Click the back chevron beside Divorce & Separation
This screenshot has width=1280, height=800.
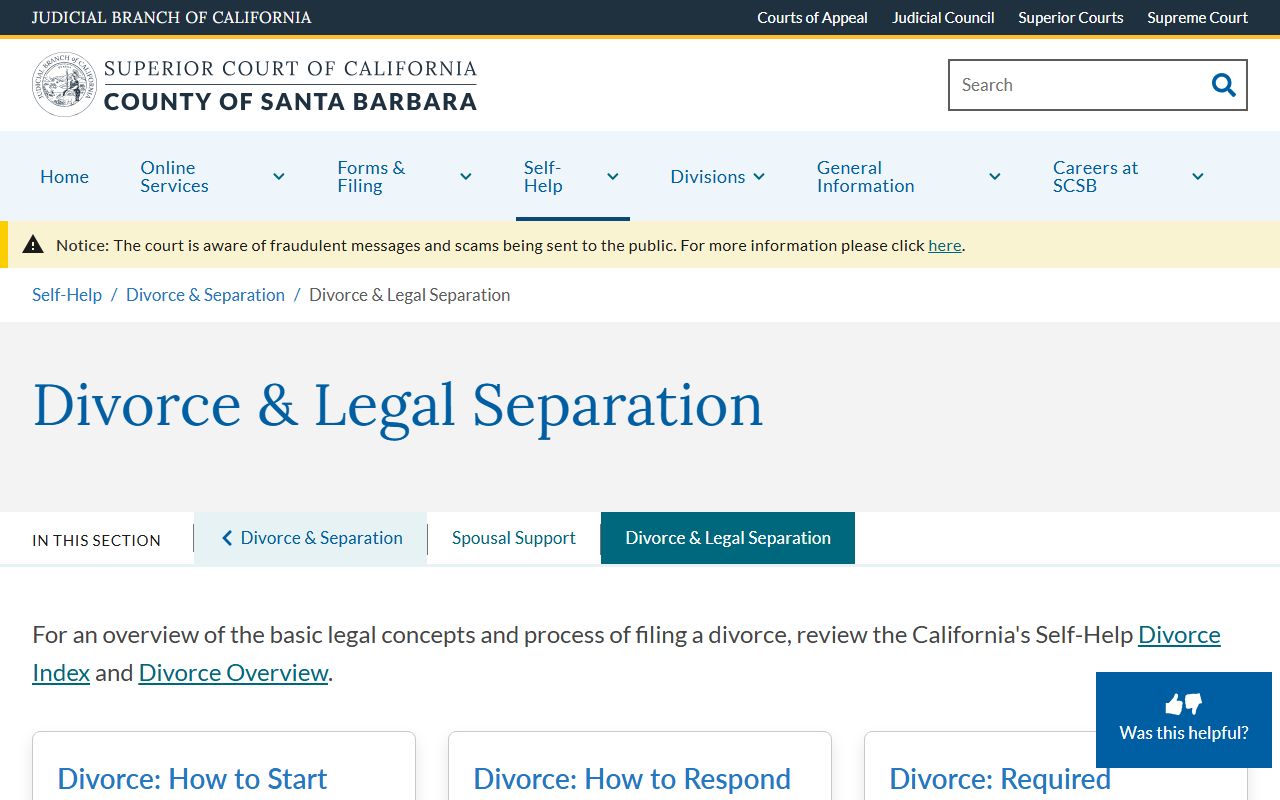(227, 538)
